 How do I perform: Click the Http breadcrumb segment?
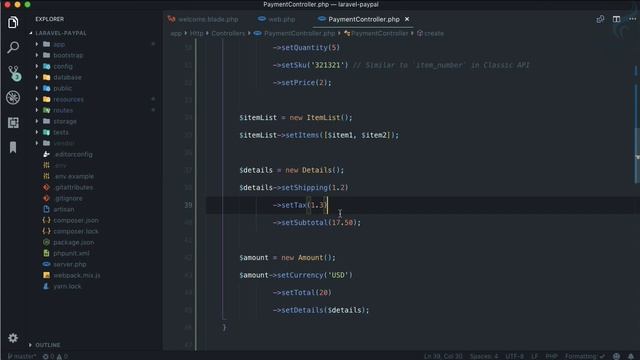pyautogui.click(x=196, y=33)
